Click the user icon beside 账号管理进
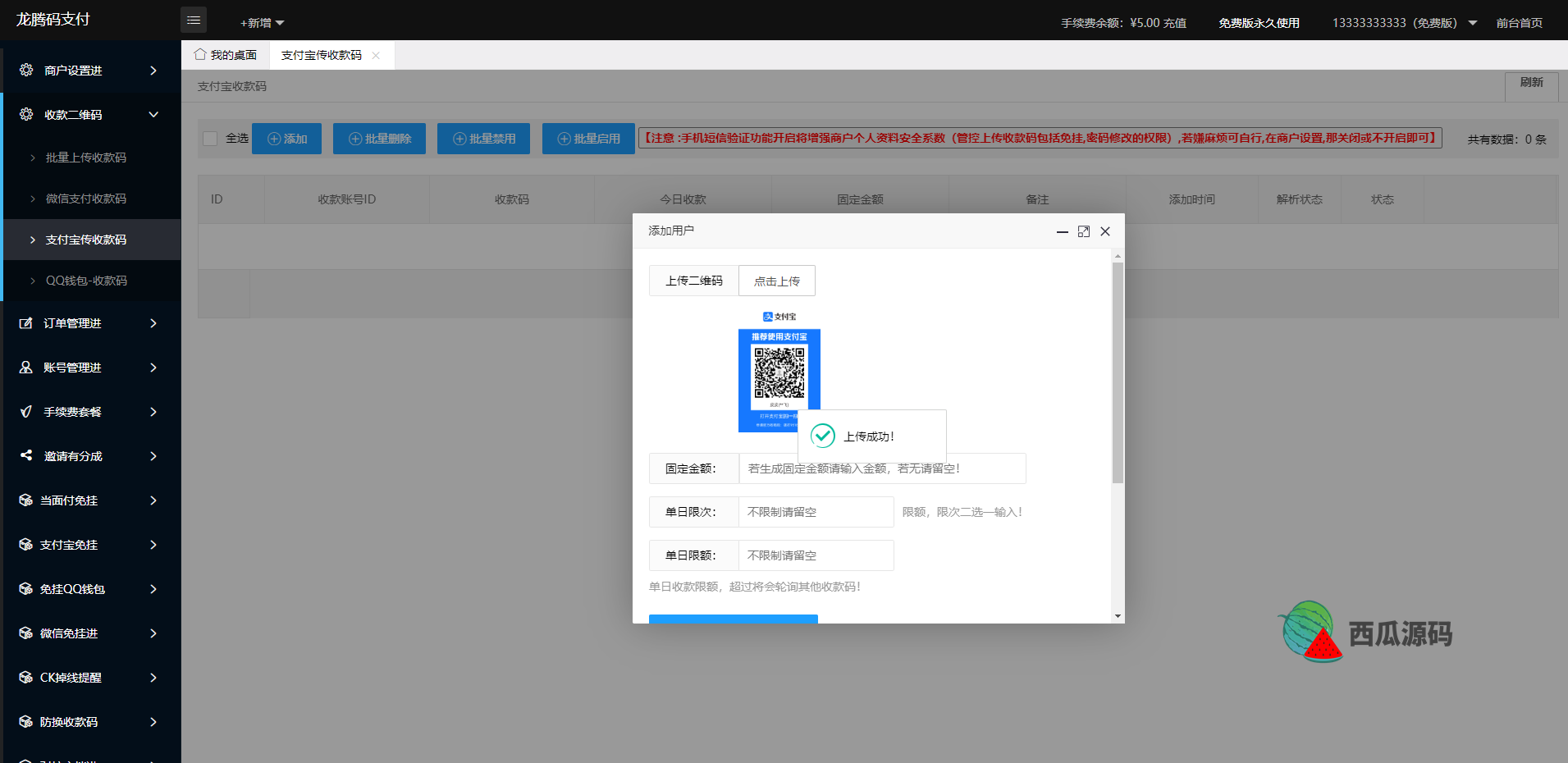This screenshot has width=1568, height=763. [26, 368]
